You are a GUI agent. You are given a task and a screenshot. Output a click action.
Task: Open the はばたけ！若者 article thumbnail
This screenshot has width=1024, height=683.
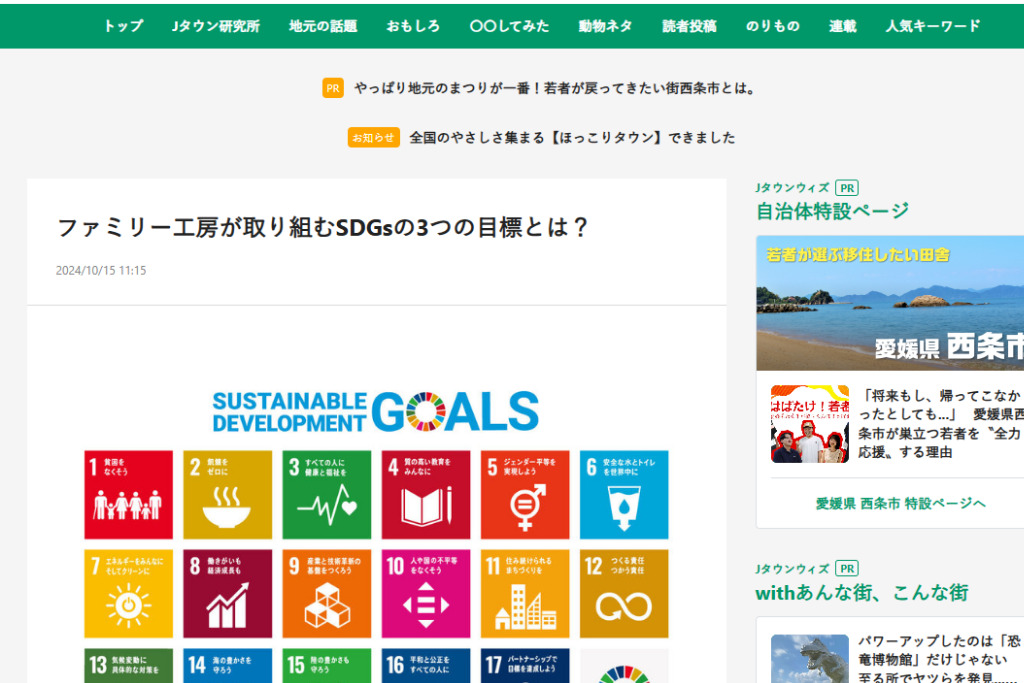coord(810,424)
